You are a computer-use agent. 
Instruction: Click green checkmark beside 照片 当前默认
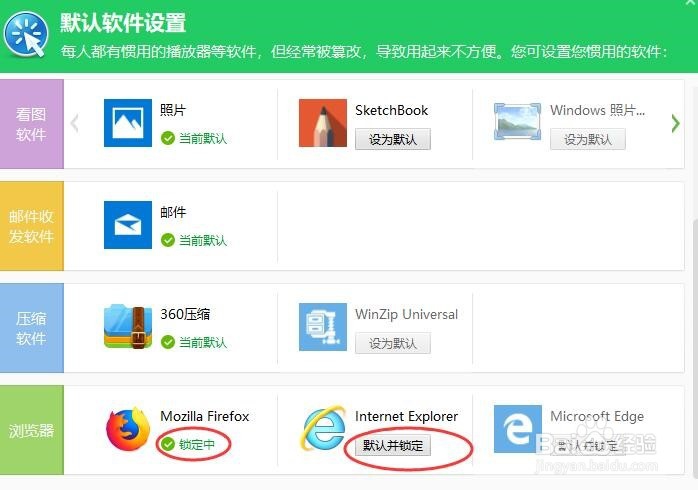click(x=168, y=138)
